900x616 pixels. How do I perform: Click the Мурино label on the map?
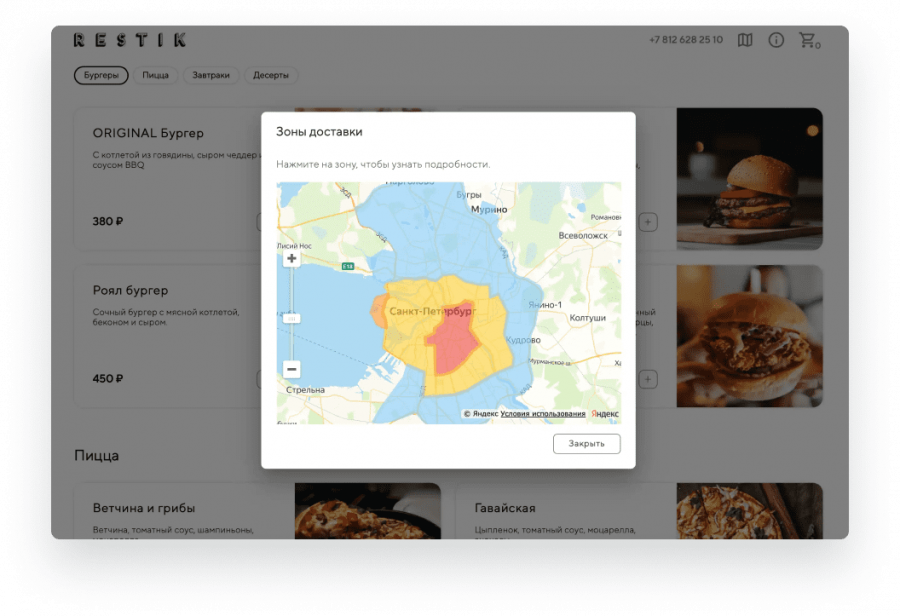(x=489, y=210)
